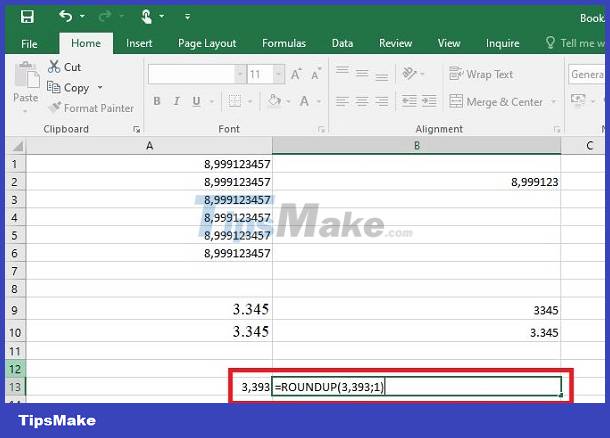Switch to the Home tab
Image resolution: width=610 pixels, height=438 pixels.
86,43
